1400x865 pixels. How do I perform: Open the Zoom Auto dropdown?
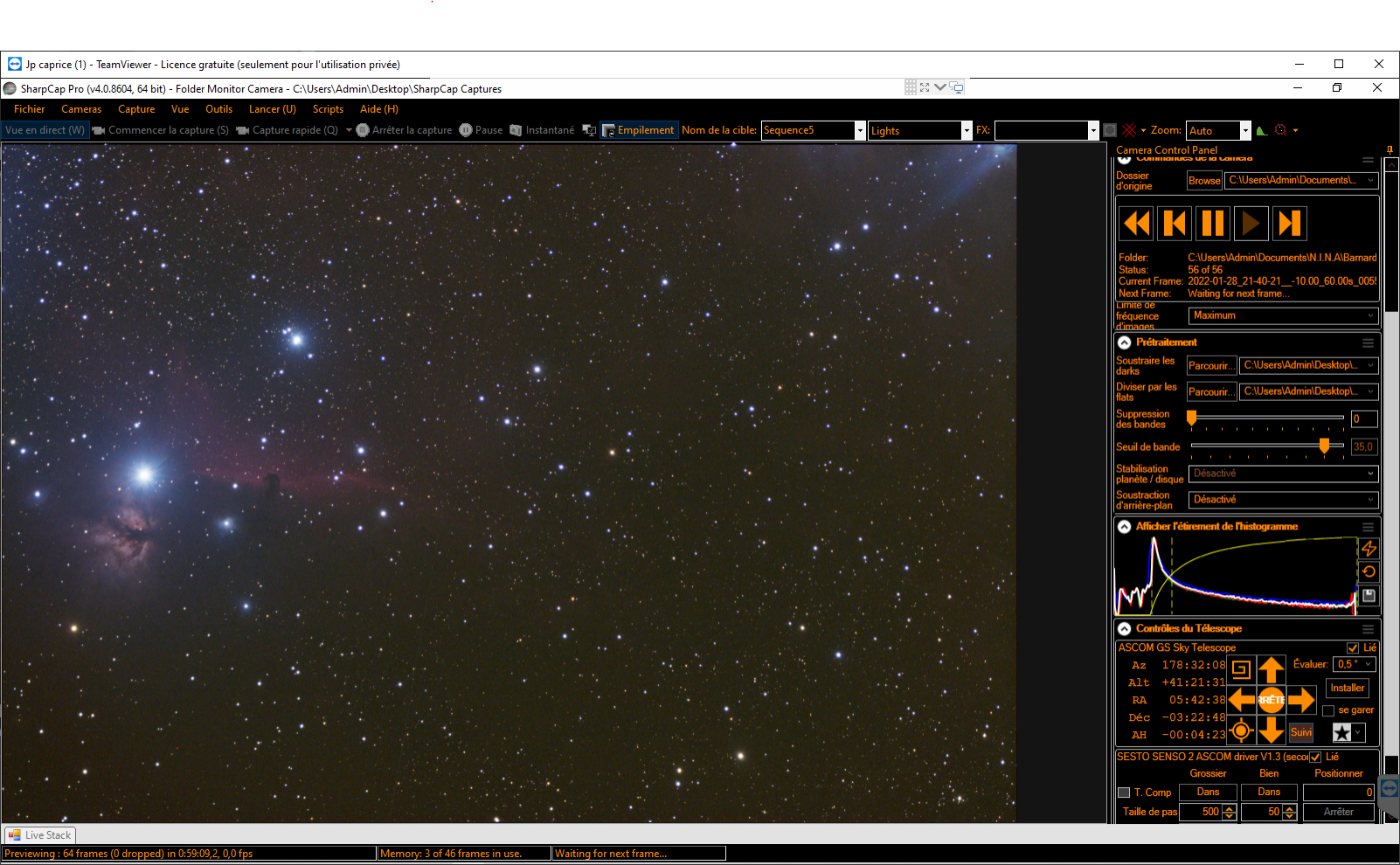click(1245, 130)
